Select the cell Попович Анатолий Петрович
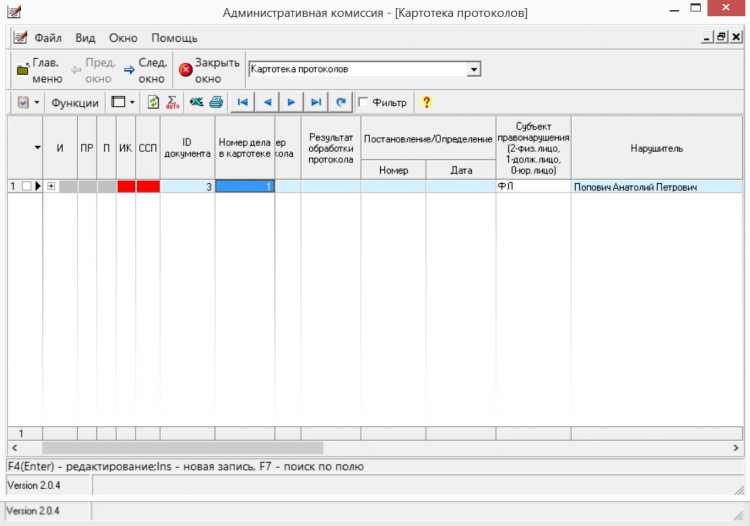The image size is (750, 526). point(656,187)
